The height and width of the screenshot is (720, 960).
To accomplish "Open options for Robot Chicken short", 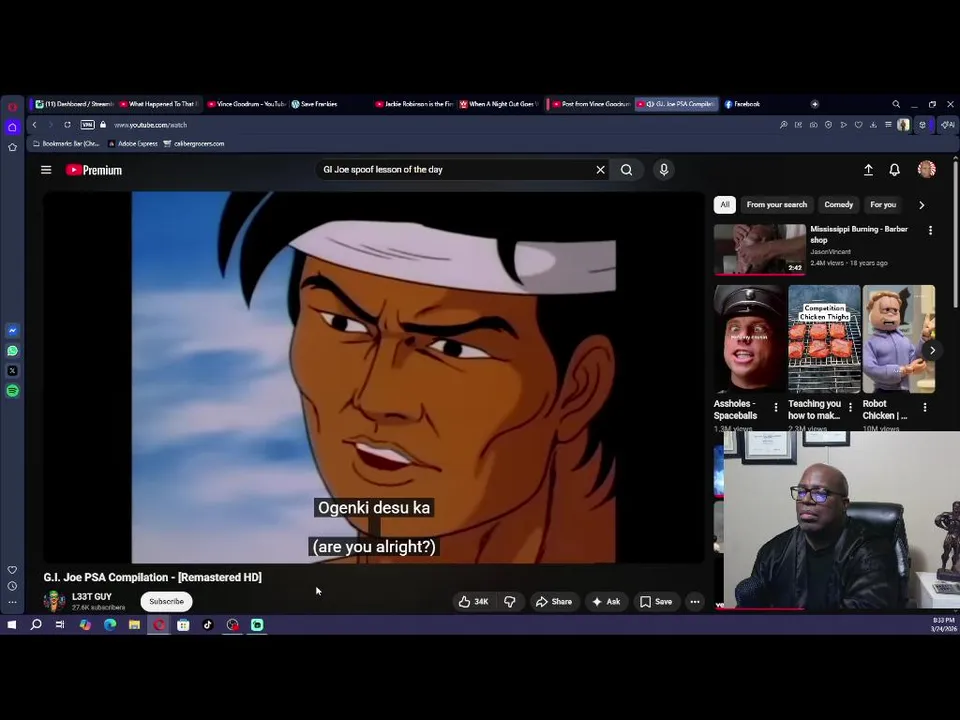I will tap(924, 407).
